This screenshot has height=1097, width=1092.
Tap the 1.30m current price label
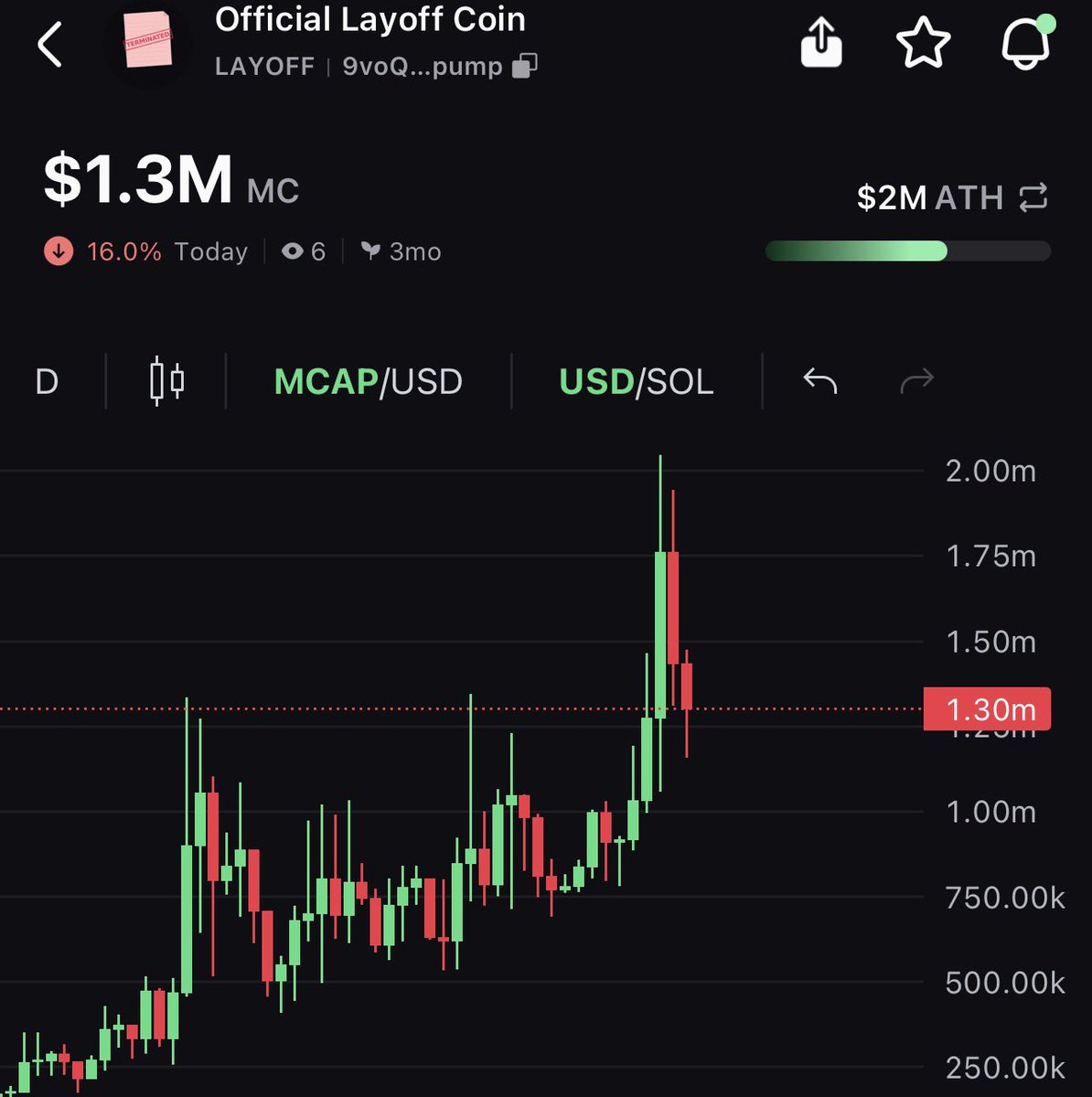(987, 709)
